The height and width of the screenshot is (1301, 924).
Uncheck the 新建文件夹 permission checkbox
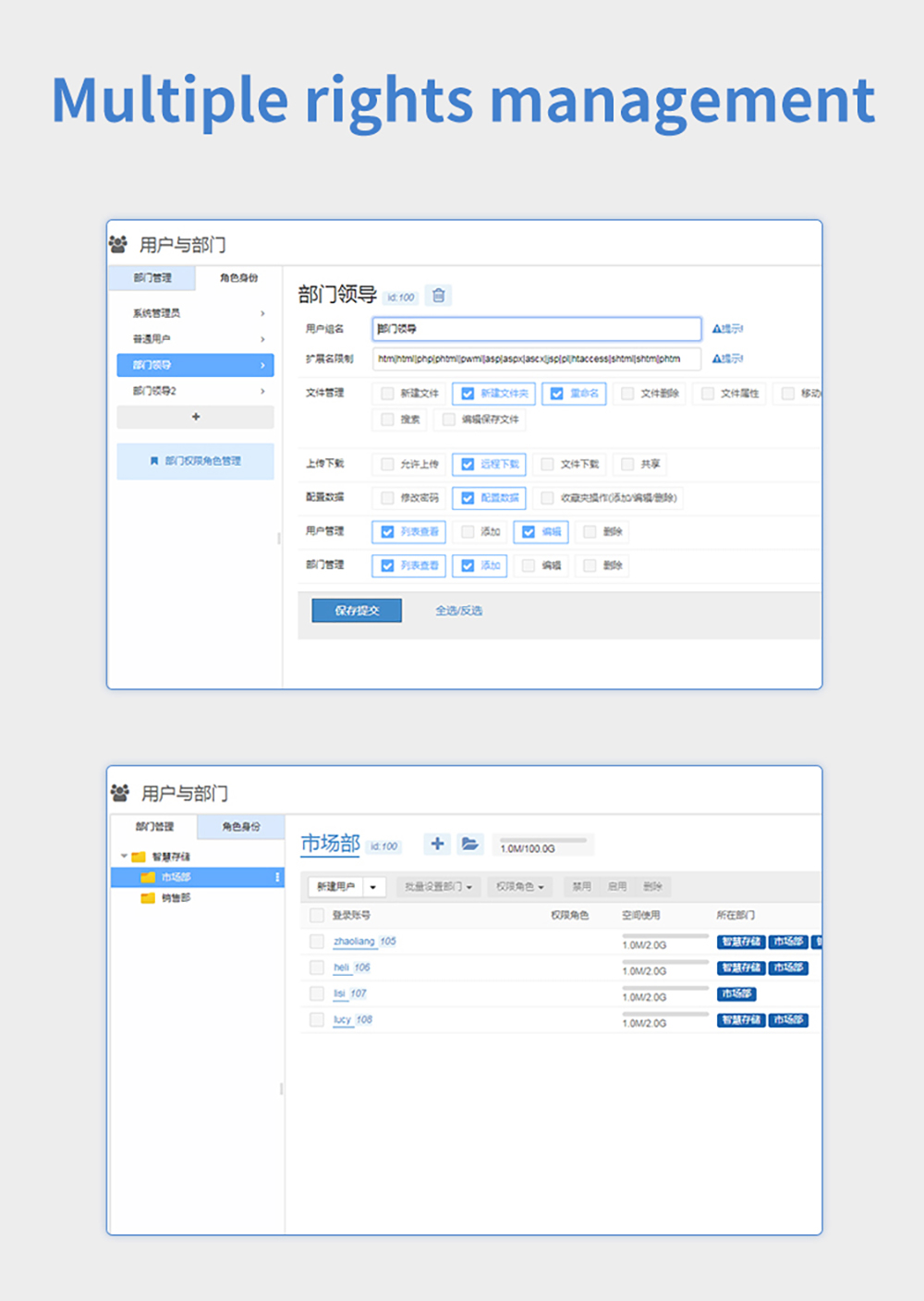click(468, 394)
